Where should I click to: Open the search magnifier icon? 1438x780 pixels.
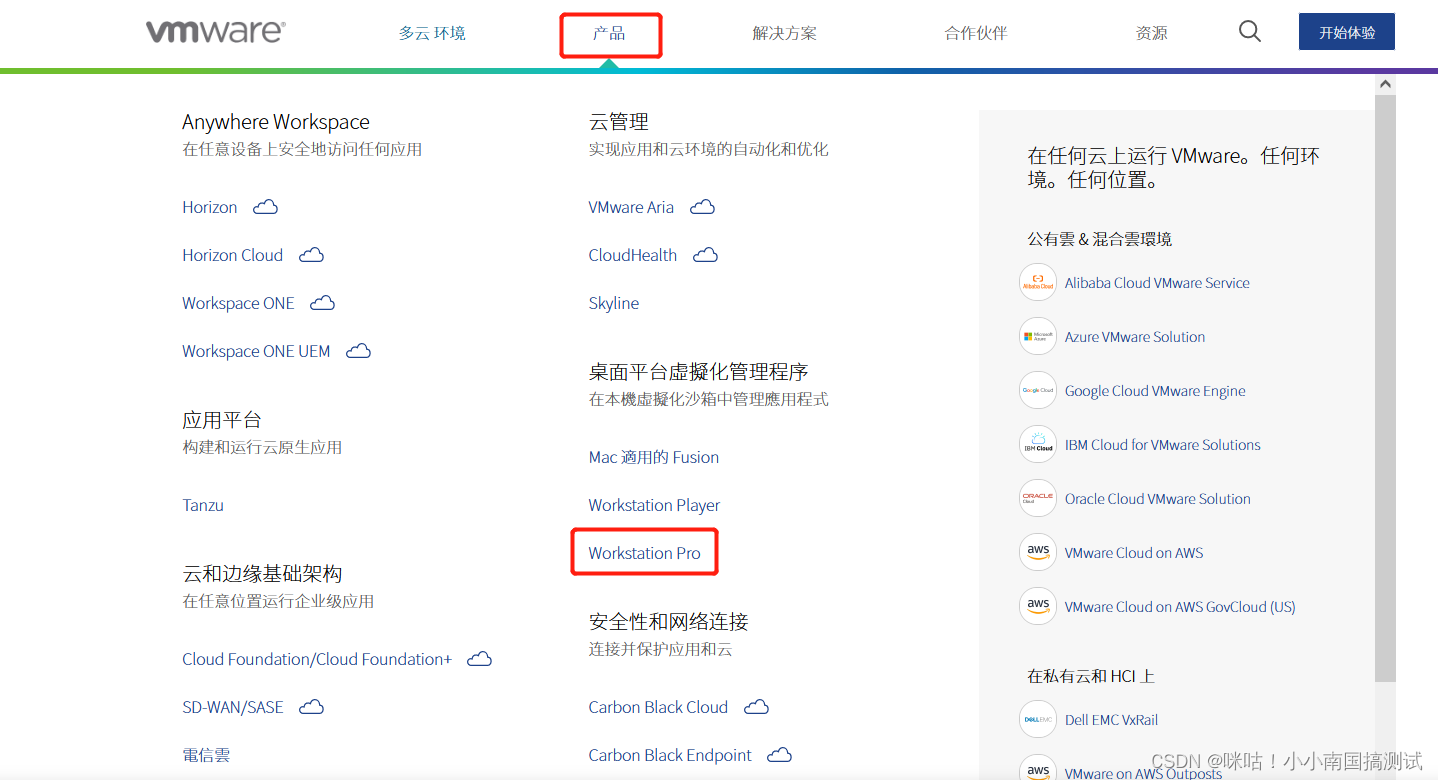(x=1249, y=31)
